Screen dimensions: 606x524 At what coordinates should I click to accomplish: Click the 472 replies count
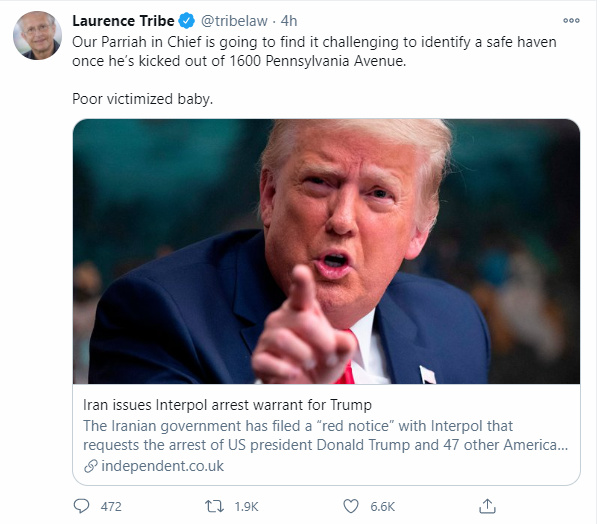coord(111,506)
